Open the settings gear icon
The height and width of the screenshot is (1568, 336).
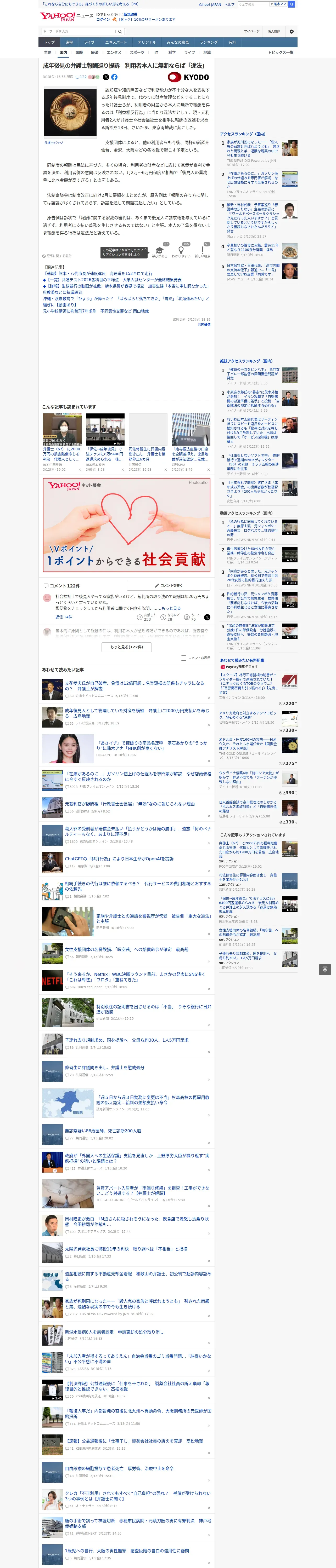[x=292, y=32]
